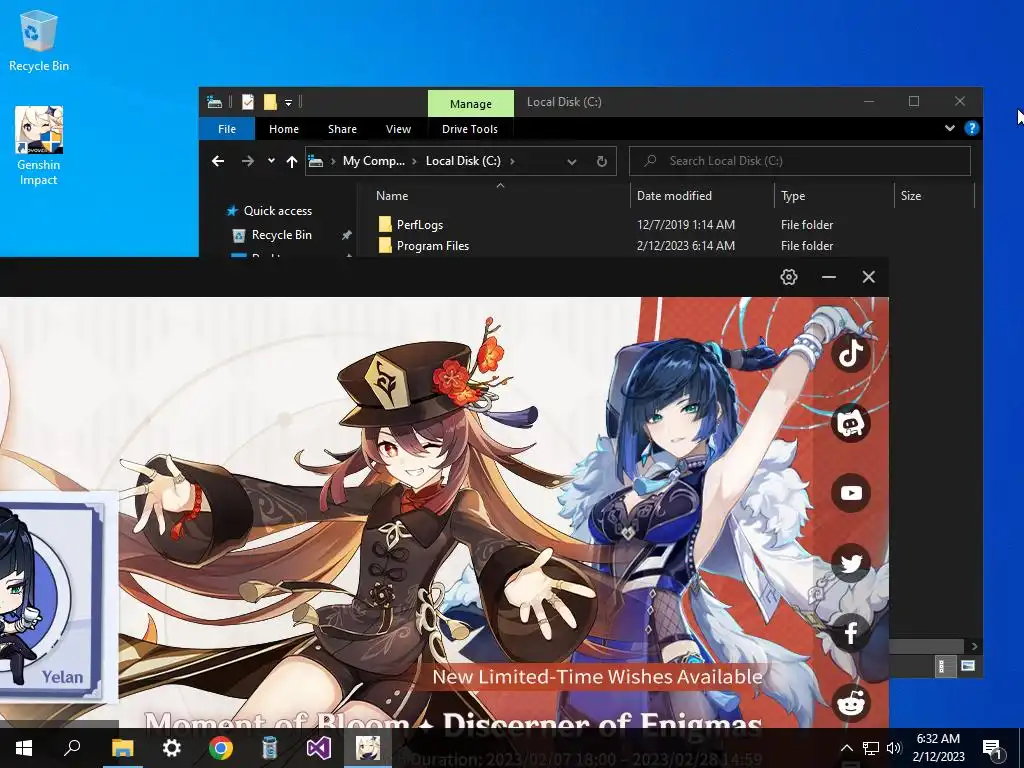Open the TikTok link in launcher
This screenshot has height=768, width=1024.
pos(851,353)
